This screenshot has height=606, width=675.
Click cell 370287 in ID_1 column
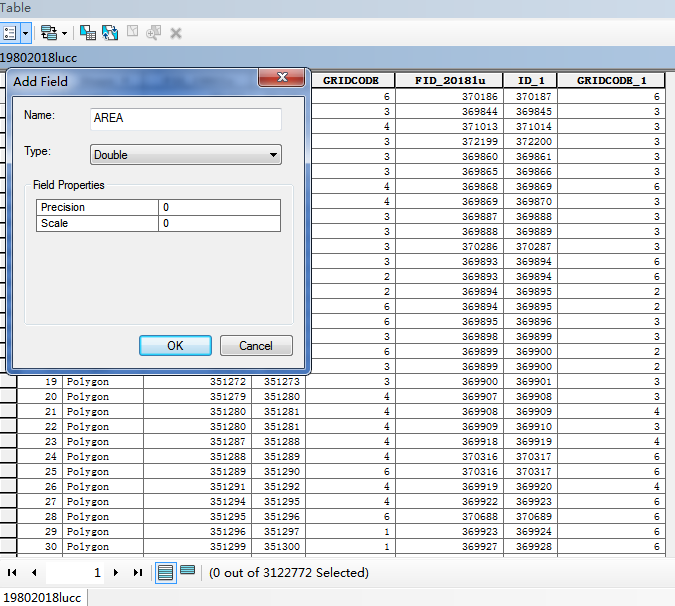click(530, 247)
